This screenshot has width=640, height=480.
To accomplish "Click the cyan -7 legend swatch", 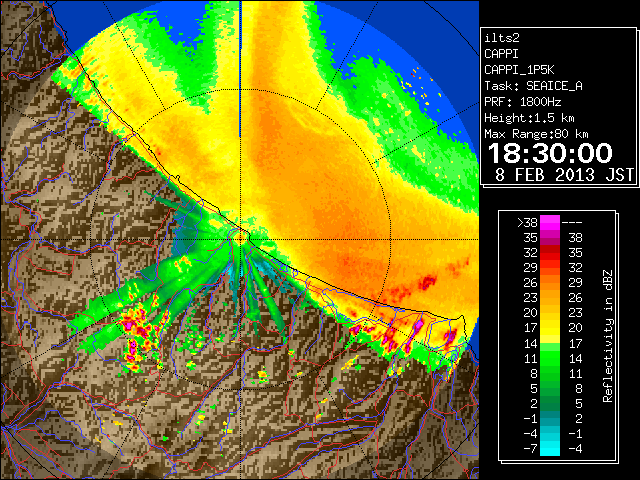I will 550,449.
